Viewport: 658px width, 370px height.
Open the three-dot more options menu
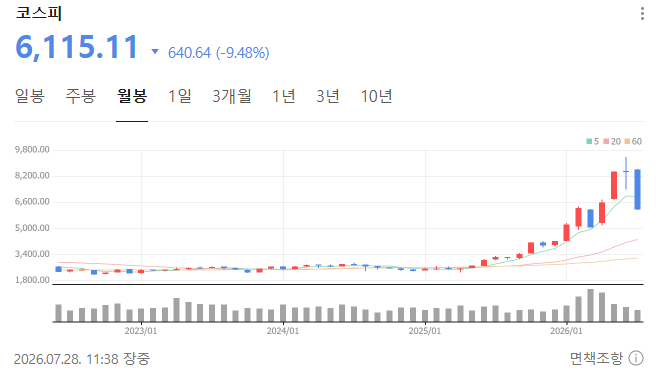pos(642,13)
